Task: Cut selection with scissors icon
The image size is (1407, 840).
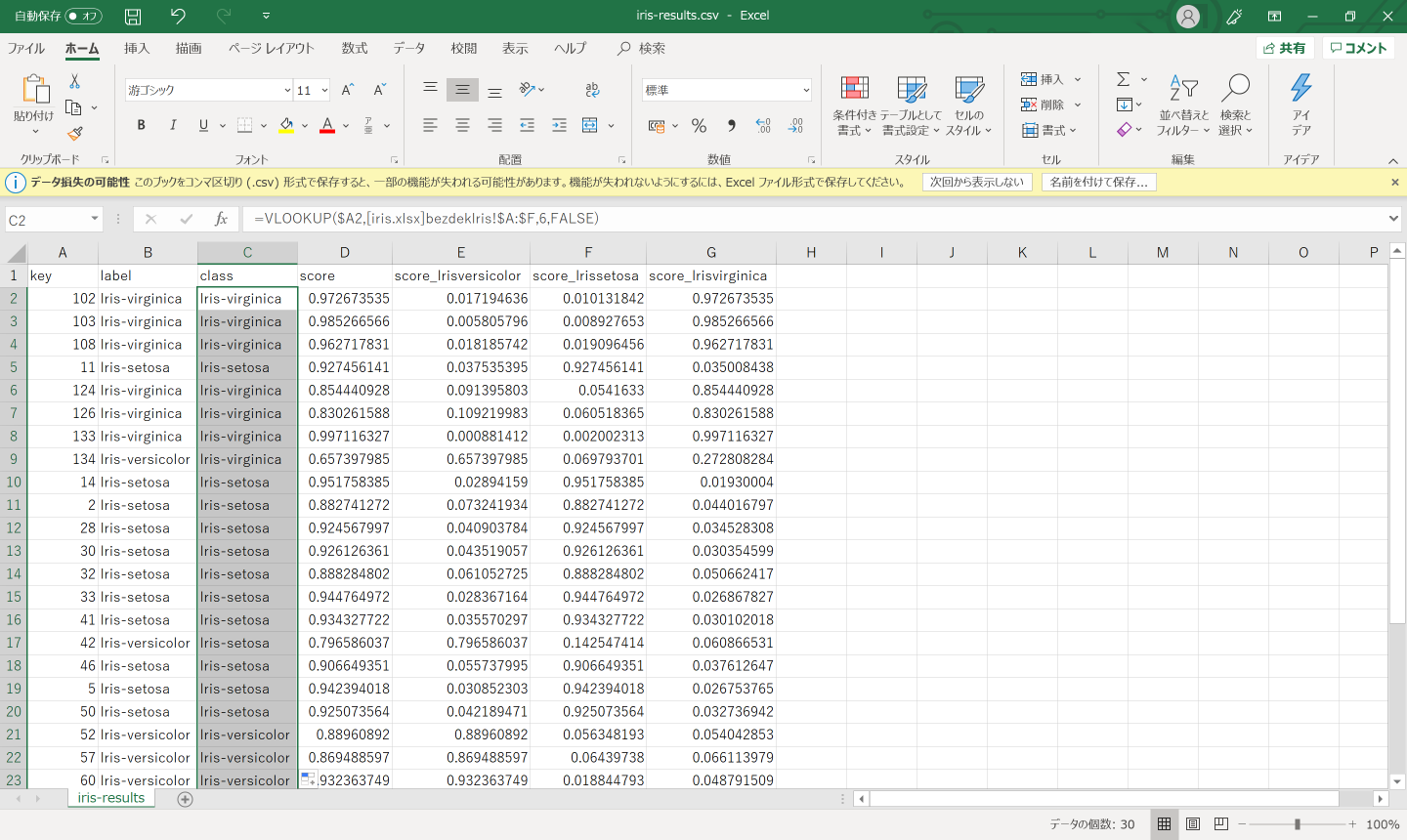Action: 74,82
